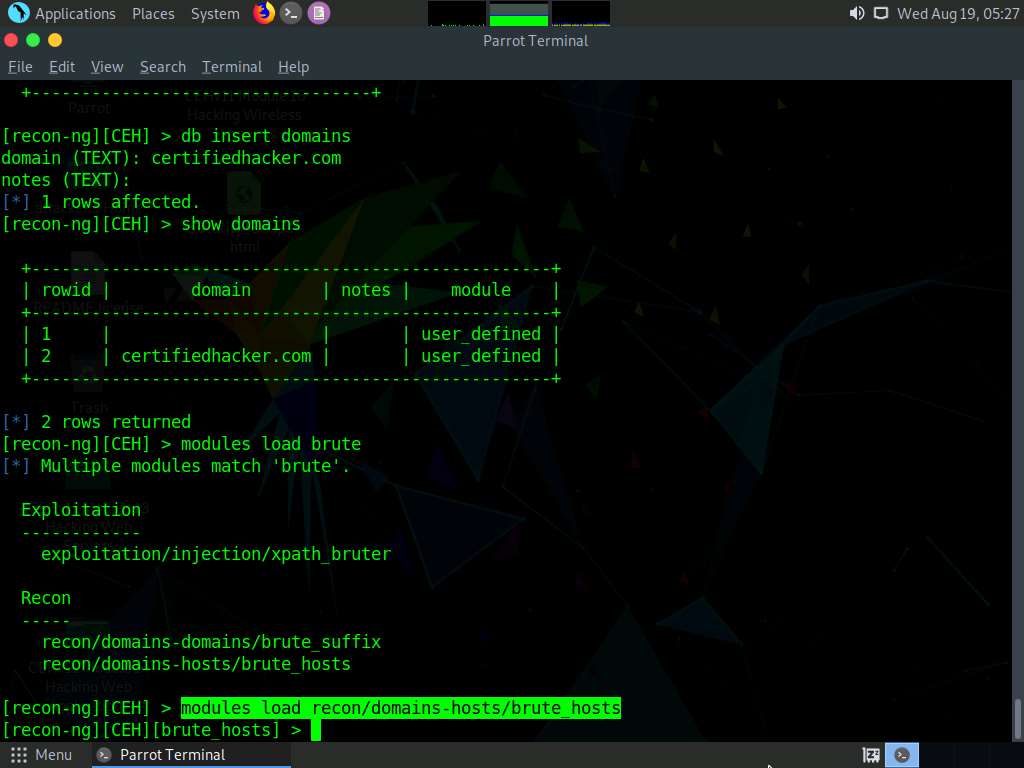Open the Edit menu
The image size is (1024, 768).
coord(62,67)
